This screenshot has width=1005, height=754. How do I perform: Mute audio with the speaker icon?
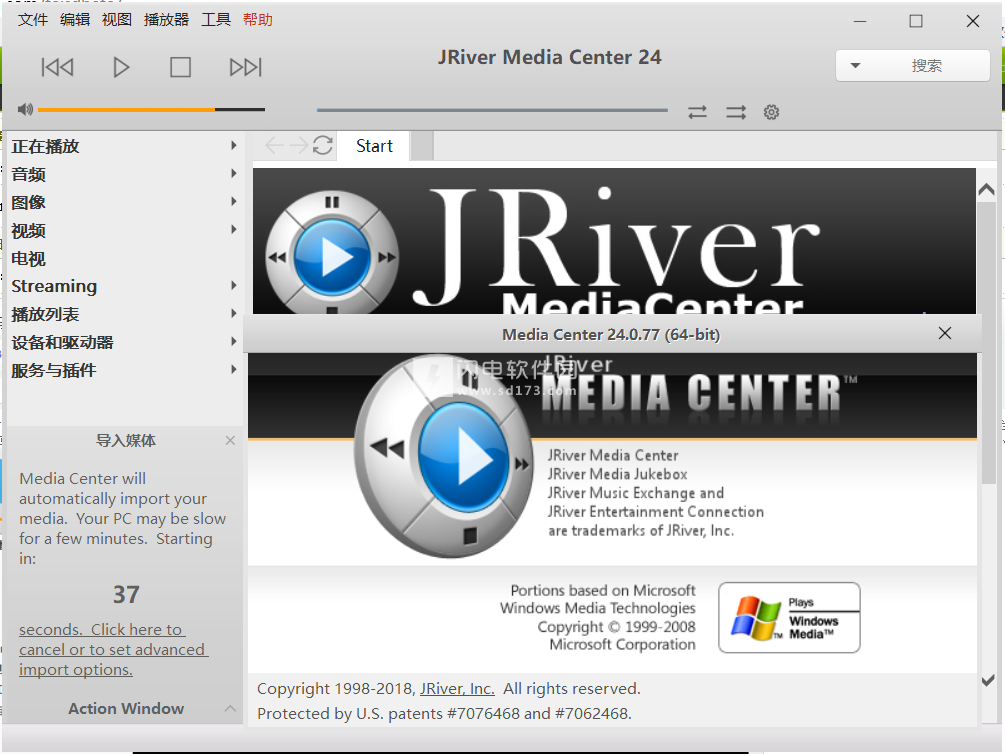point(25,110)
